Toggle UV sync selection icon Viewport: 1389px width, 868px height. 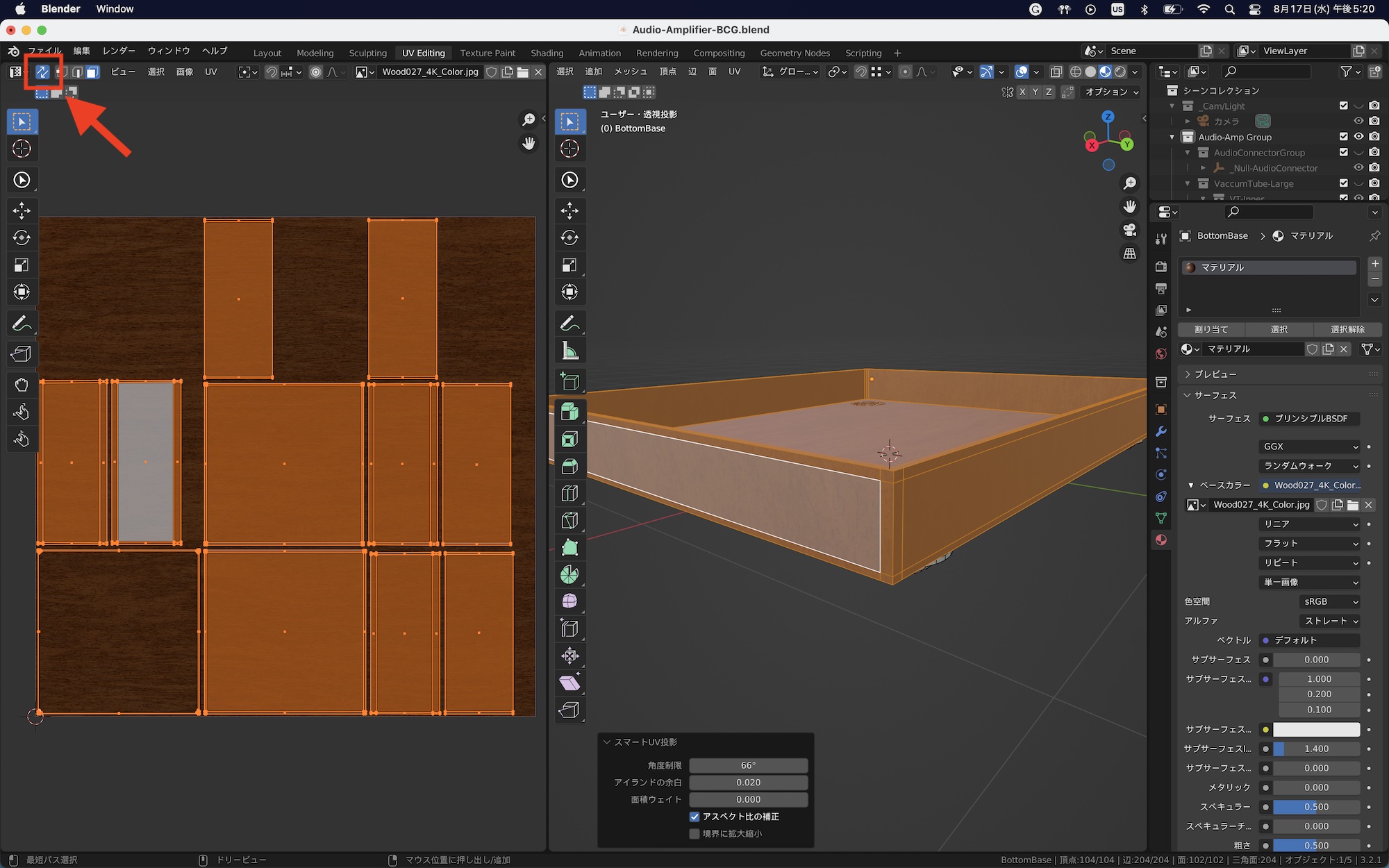43,72
